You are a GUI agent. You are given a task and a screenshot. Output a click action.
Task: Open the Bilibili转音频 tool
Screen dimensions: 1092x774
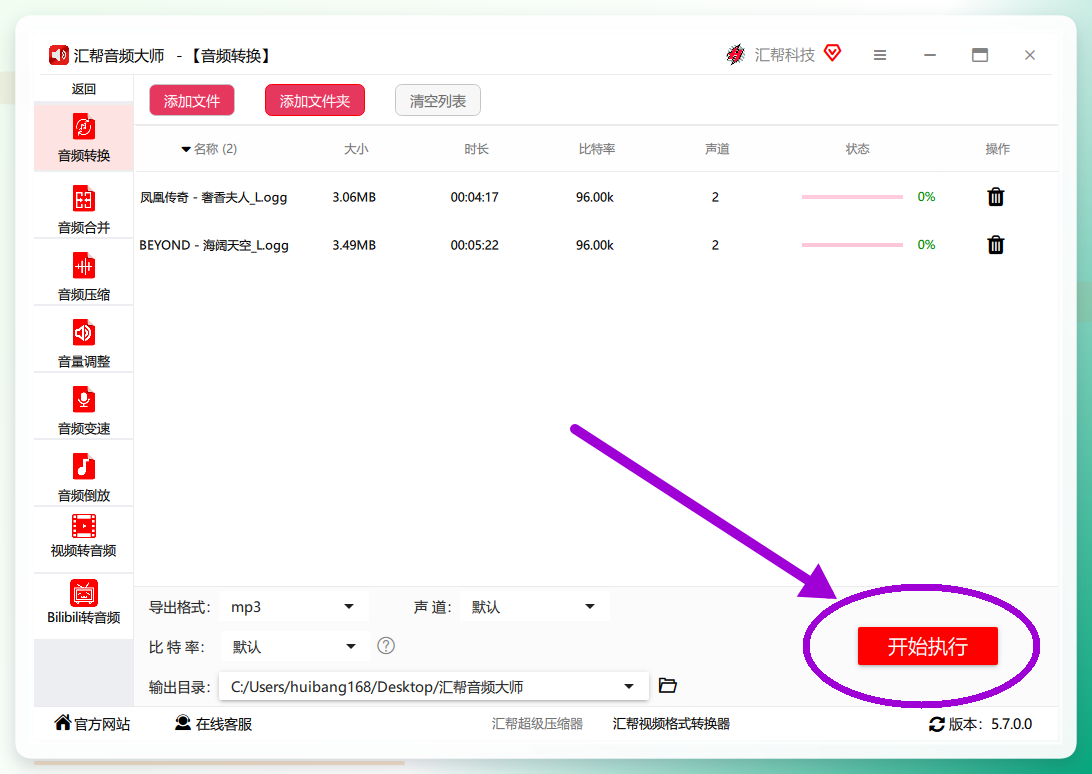tap(84, 601)
